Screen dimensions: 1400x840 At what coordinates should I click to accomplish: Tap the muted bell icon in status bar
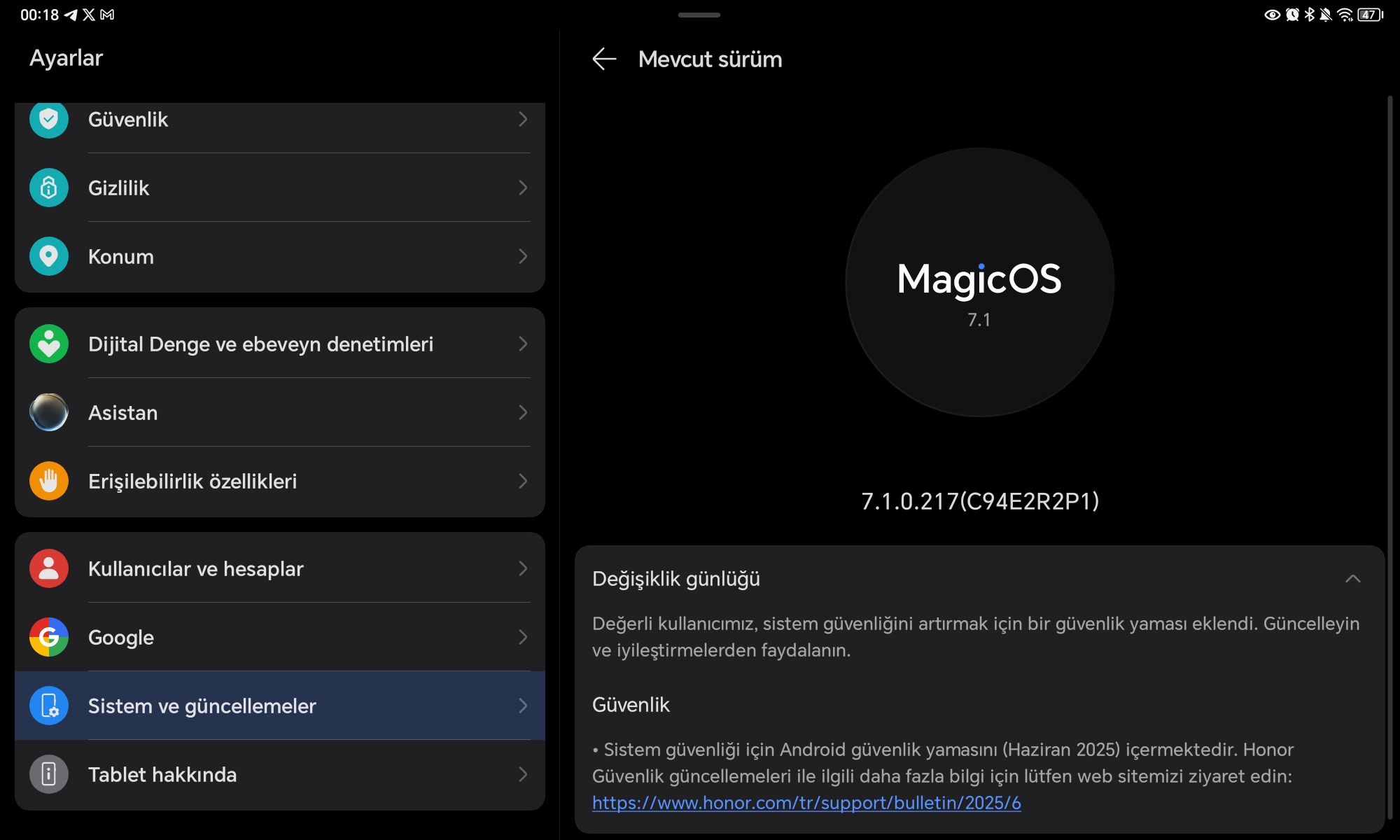(x=1326, y=15)
